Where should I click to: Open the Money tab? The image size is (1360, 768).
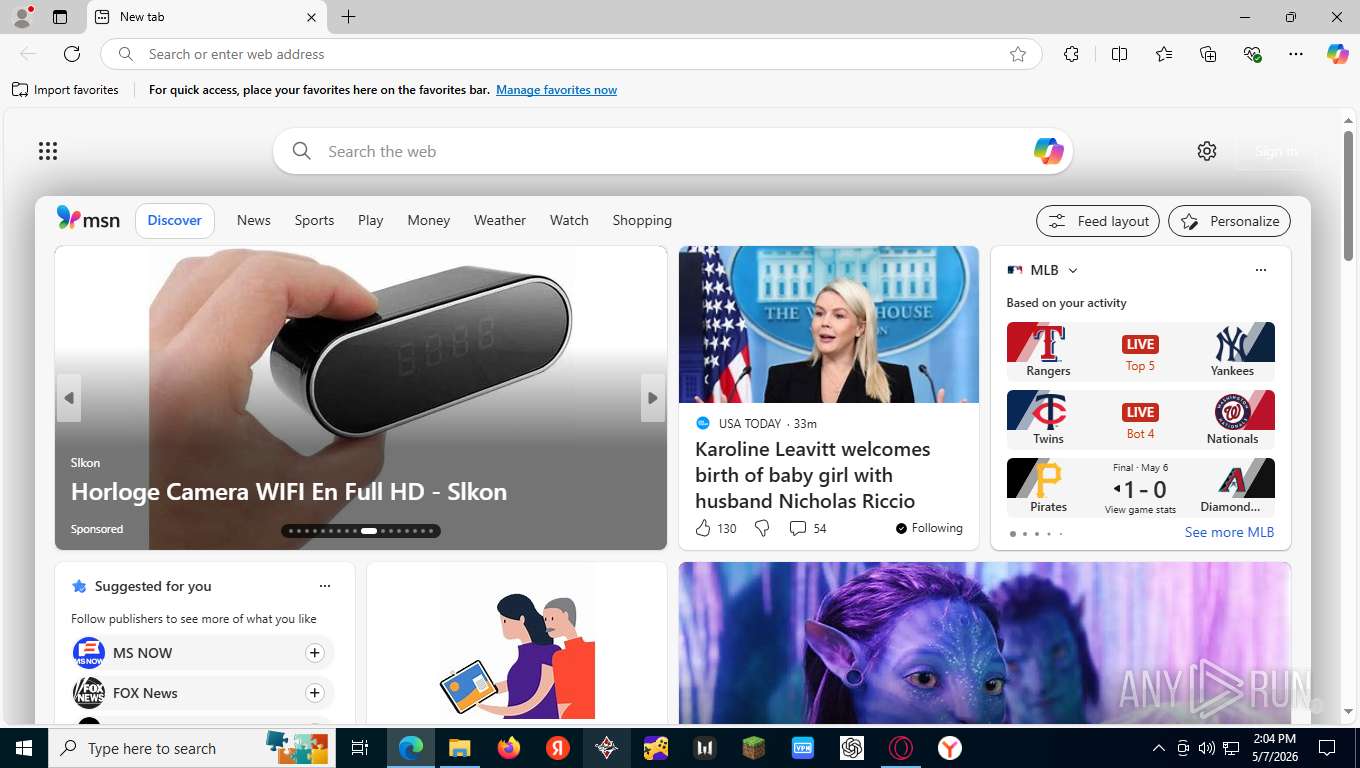coord(429,220)
